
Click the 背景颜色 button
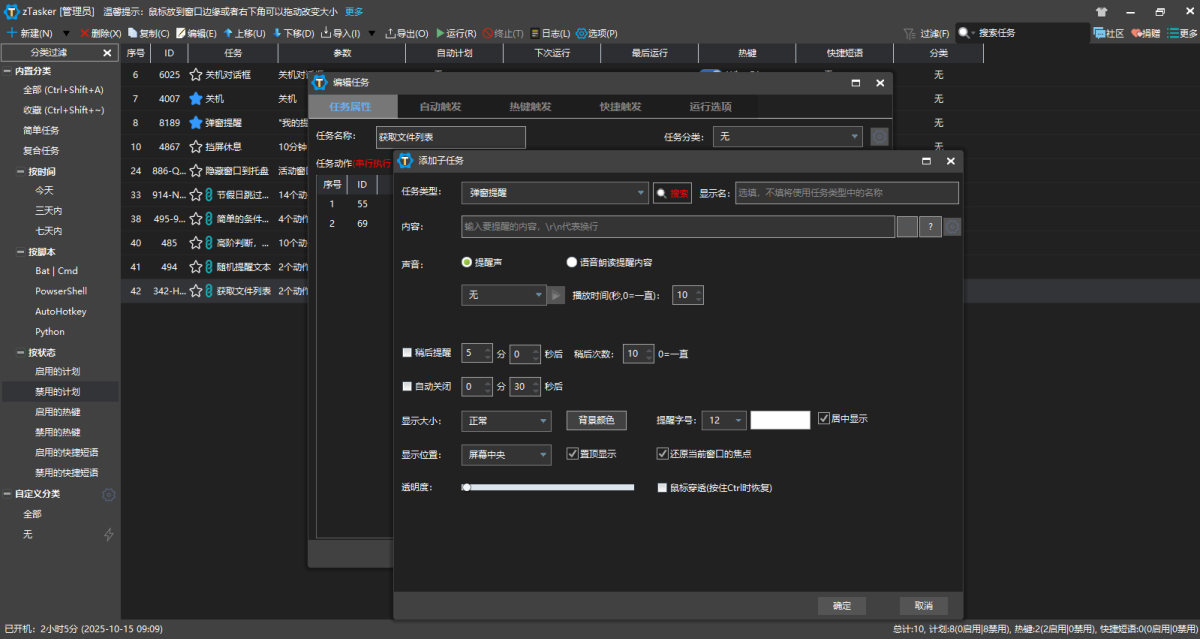pos(597,420)
